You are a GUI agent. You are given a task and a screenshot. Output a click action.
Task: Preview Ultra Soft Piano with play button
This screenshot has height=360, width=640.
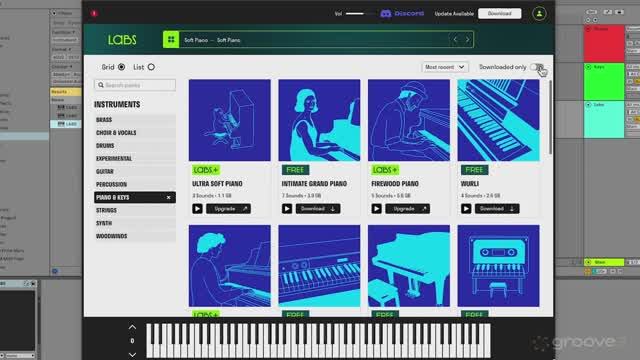tap(197, 209)
